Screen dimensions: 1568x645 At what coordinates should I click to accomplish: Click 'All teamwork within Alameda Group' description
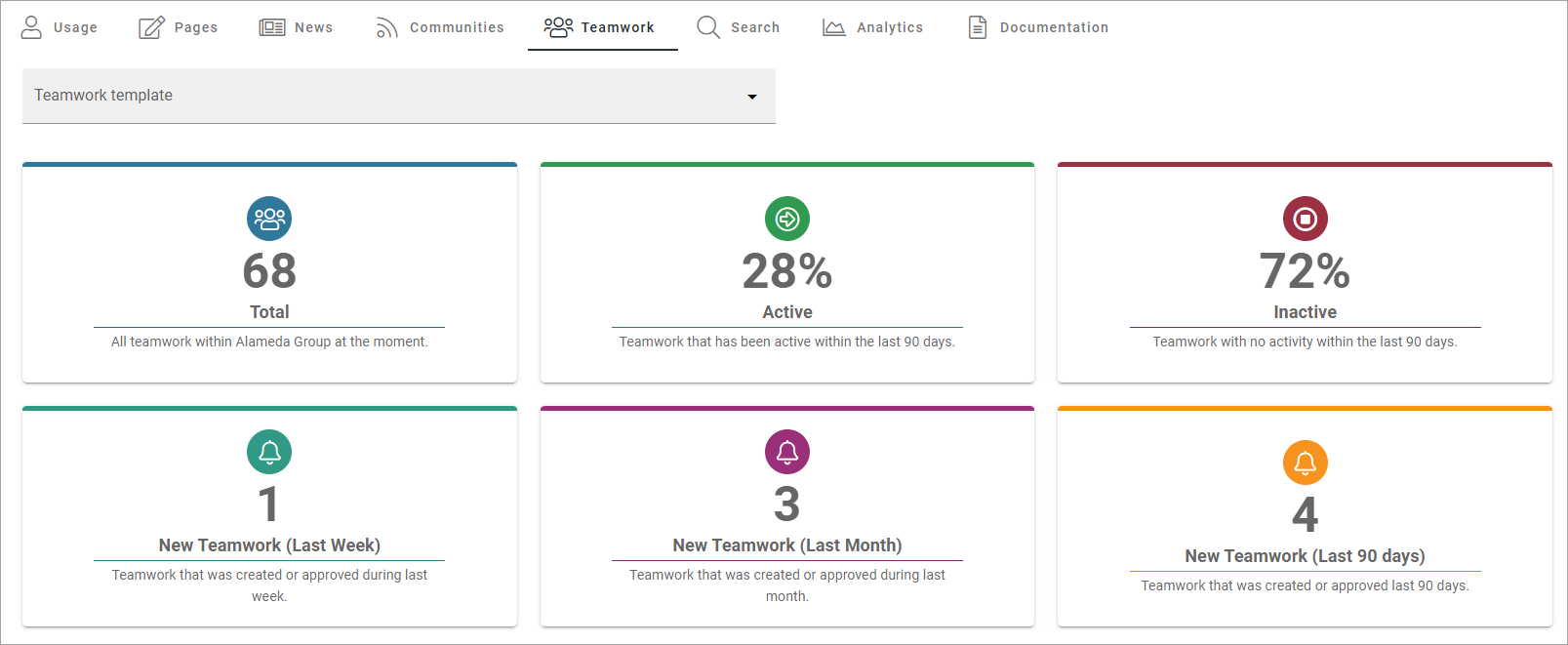pyautogui.click(x=269, y=342)
